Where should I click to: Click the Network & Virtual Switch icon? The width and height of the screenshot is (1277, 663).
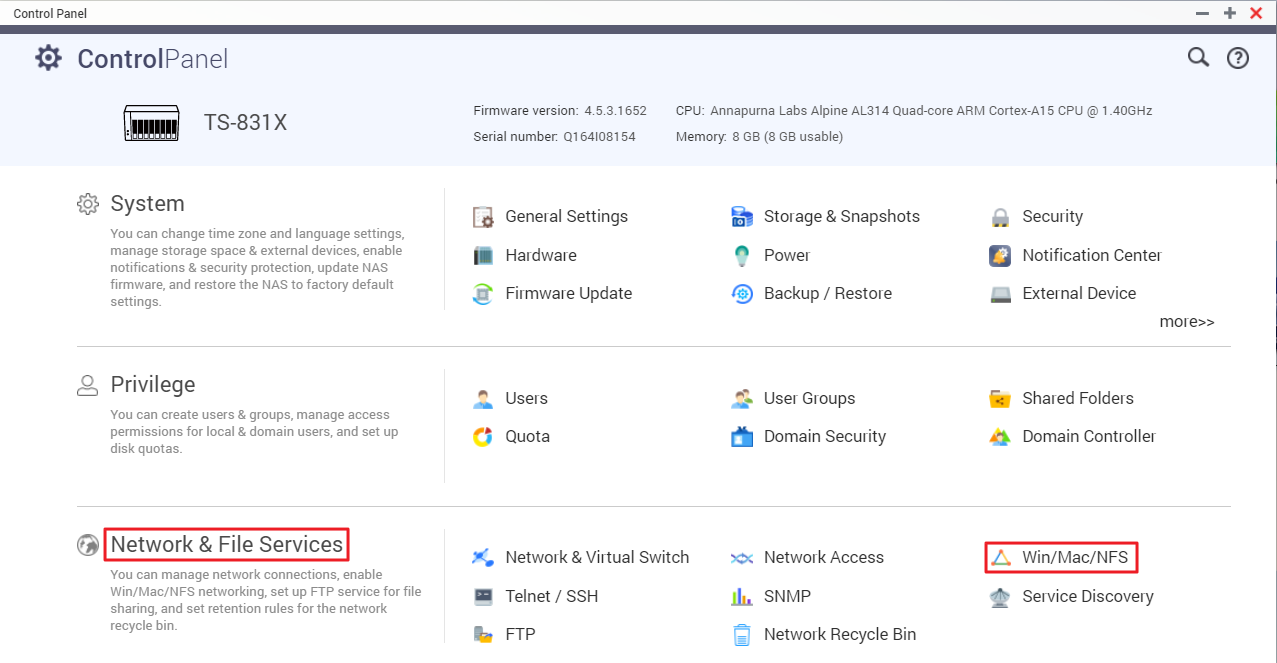483,558
